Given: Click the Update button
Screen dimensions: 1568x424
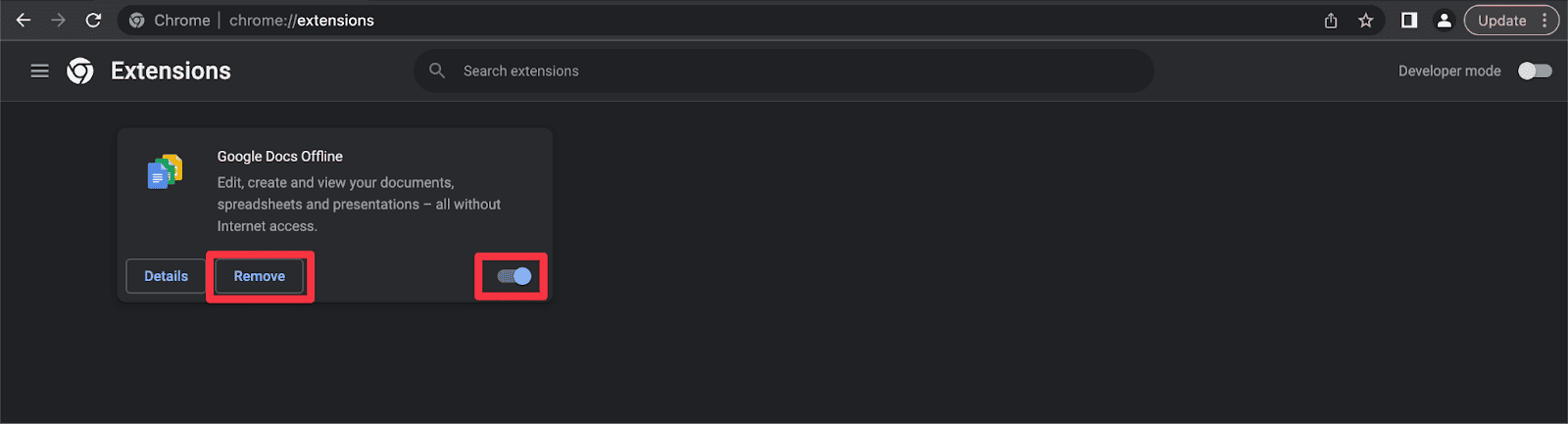Looking at the screenshot, I should pyautogui.click(x=1501, y=20).
